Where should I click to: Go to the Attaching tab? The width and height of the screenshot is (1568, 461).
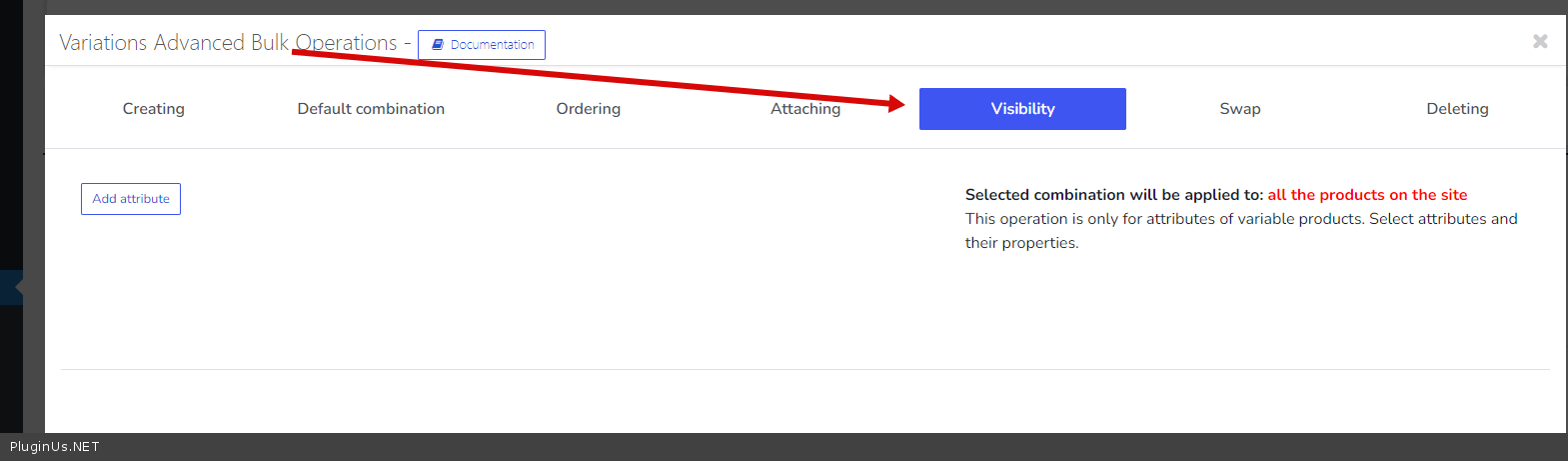805,109
